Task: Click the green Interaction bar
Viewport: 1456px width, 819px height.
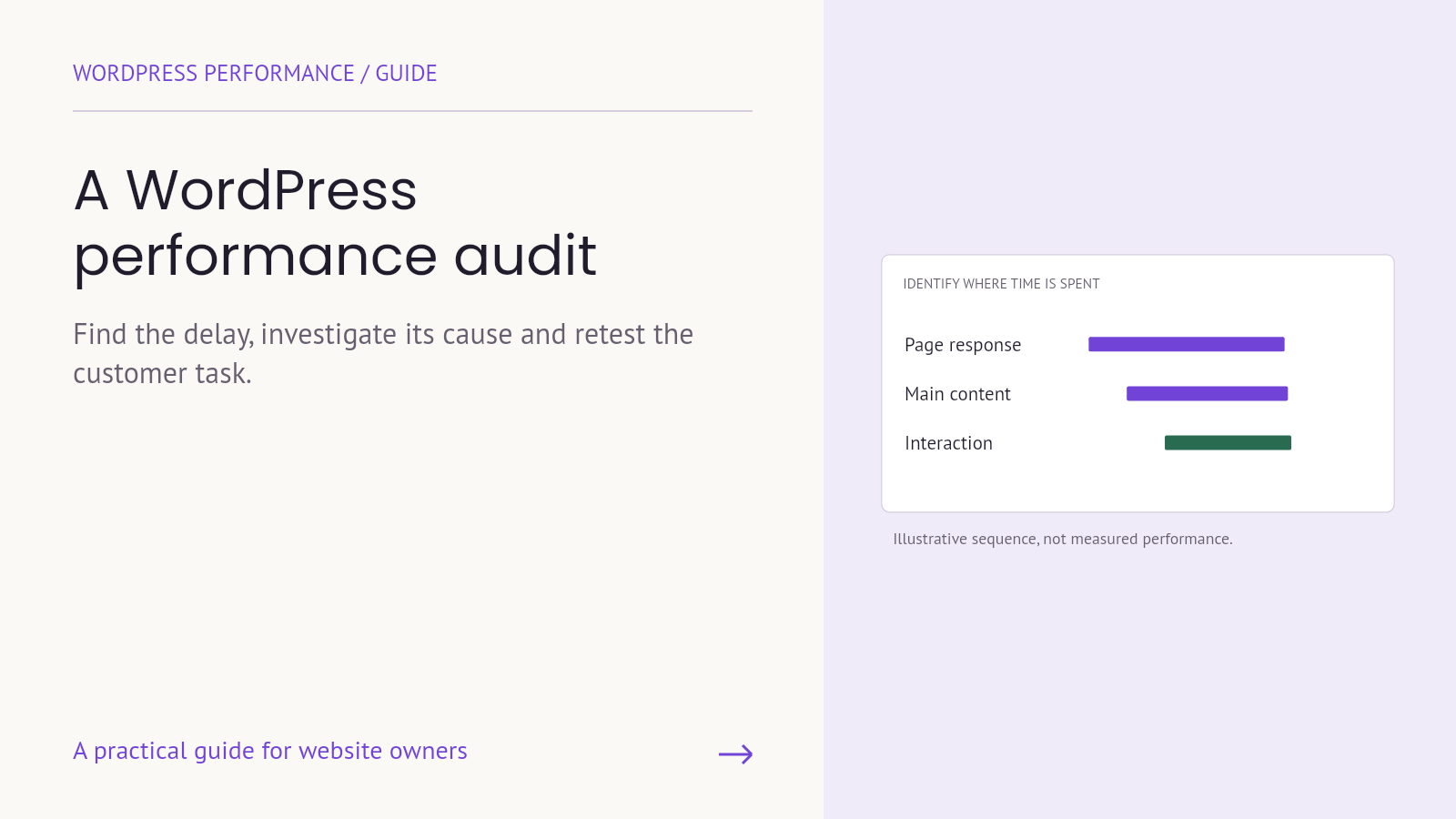Action: [x=1228, y=442]
